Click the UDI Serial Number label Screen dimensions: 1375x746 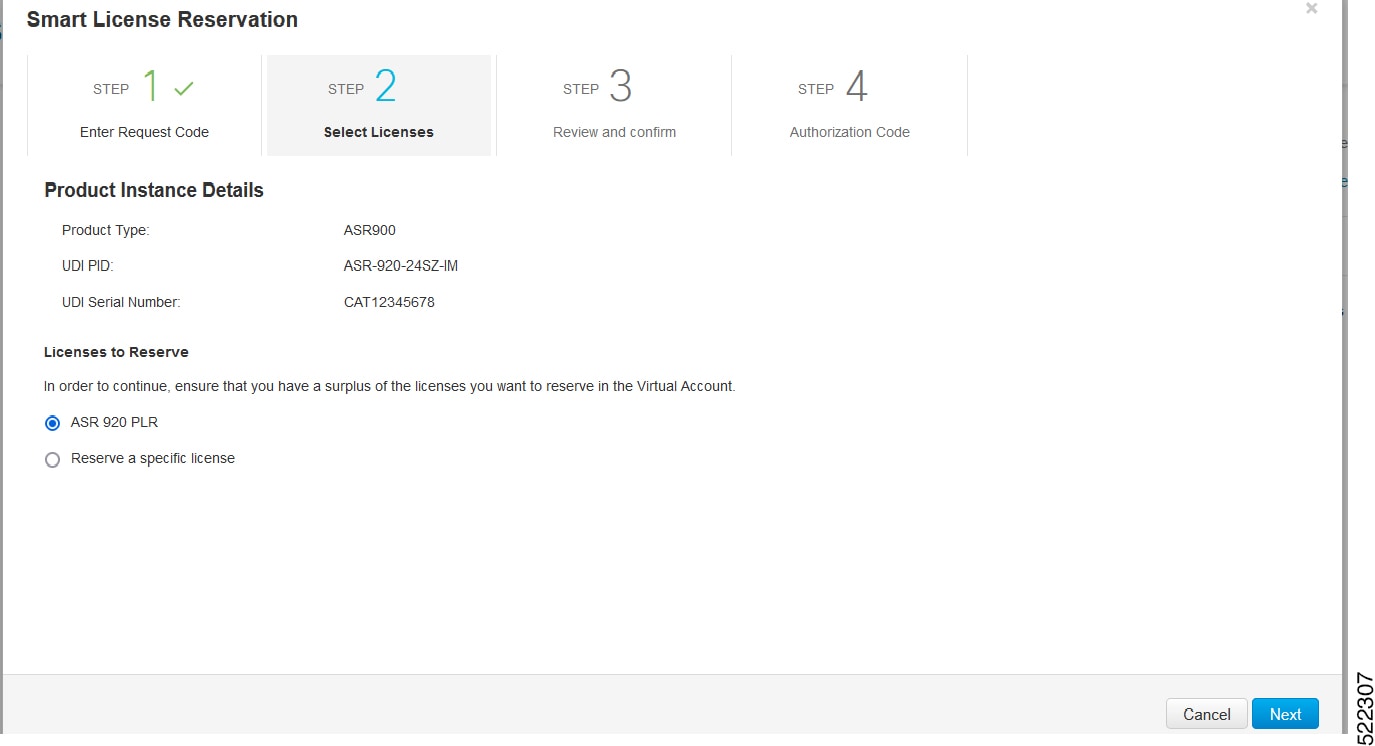[121, 302]
